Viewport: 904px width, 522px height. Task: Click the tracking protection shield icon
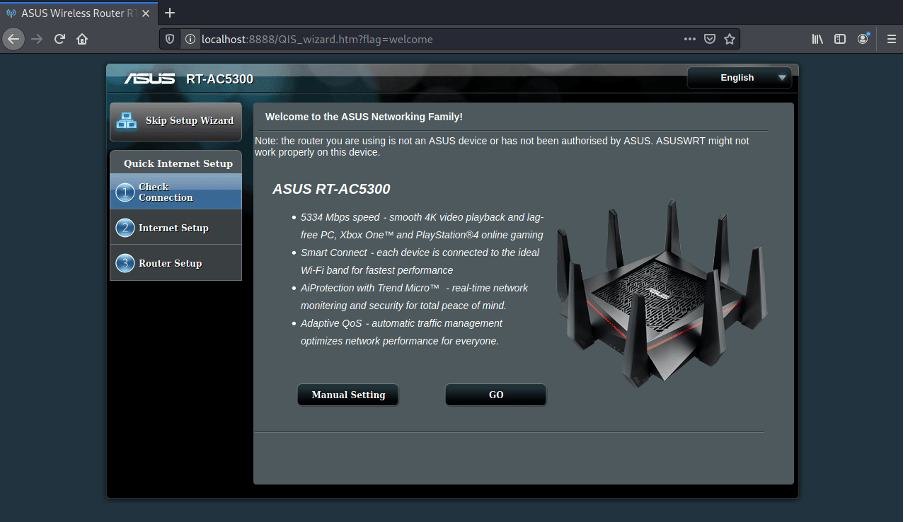click(x=171, y=39)
